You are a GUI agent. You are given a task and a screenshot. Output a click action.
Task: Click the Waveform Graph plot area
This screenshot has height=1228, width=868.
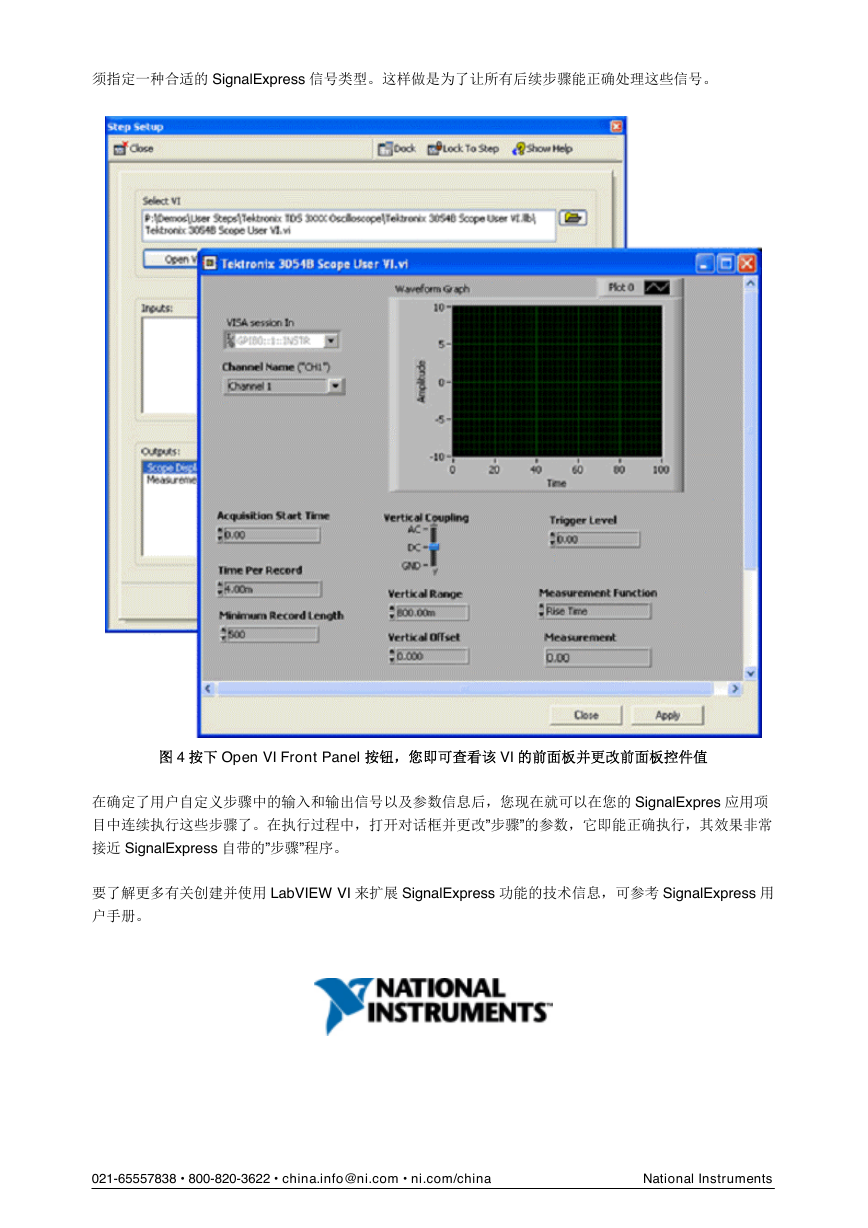556,382
